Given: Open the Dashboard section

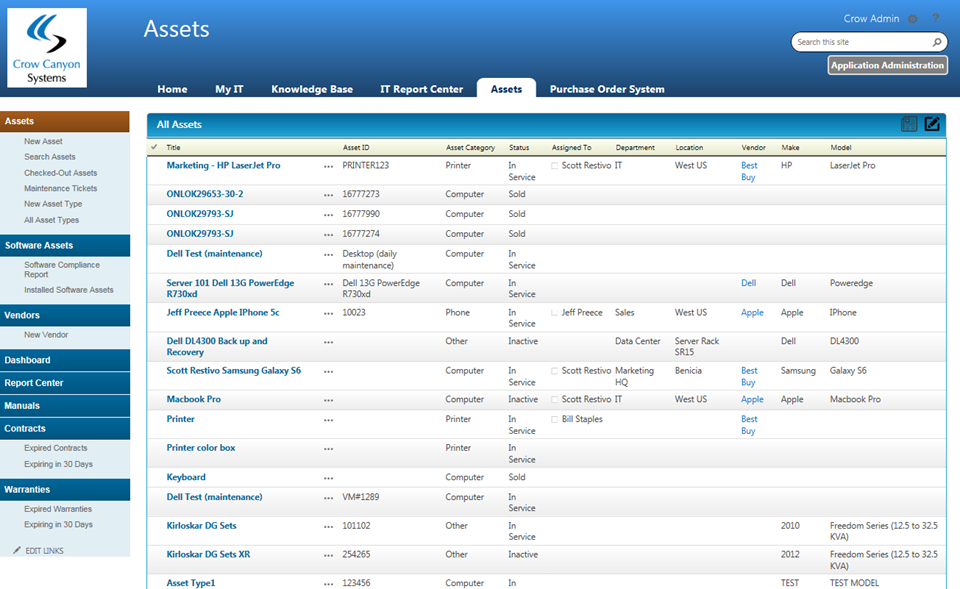Looking at the screenshot, I should (65, 360).
